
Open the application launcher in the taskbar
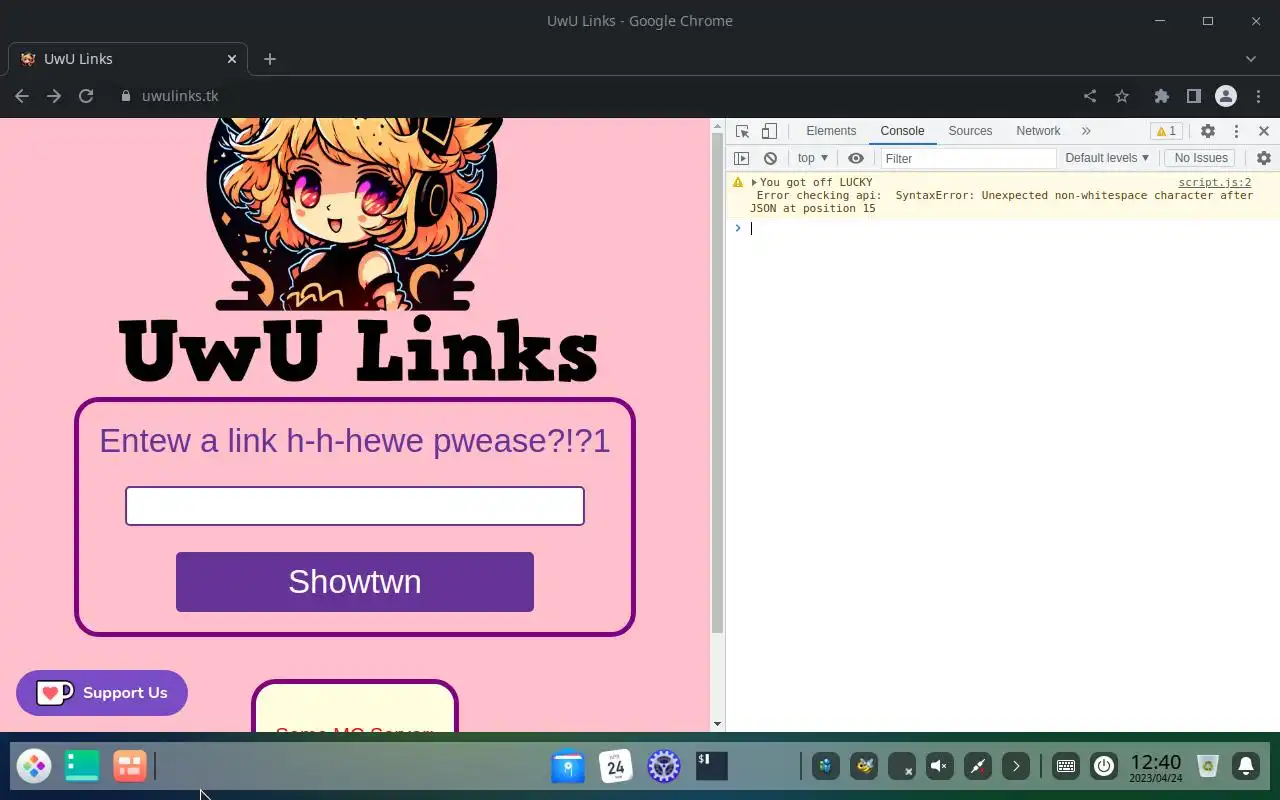(x=34, y=767)
